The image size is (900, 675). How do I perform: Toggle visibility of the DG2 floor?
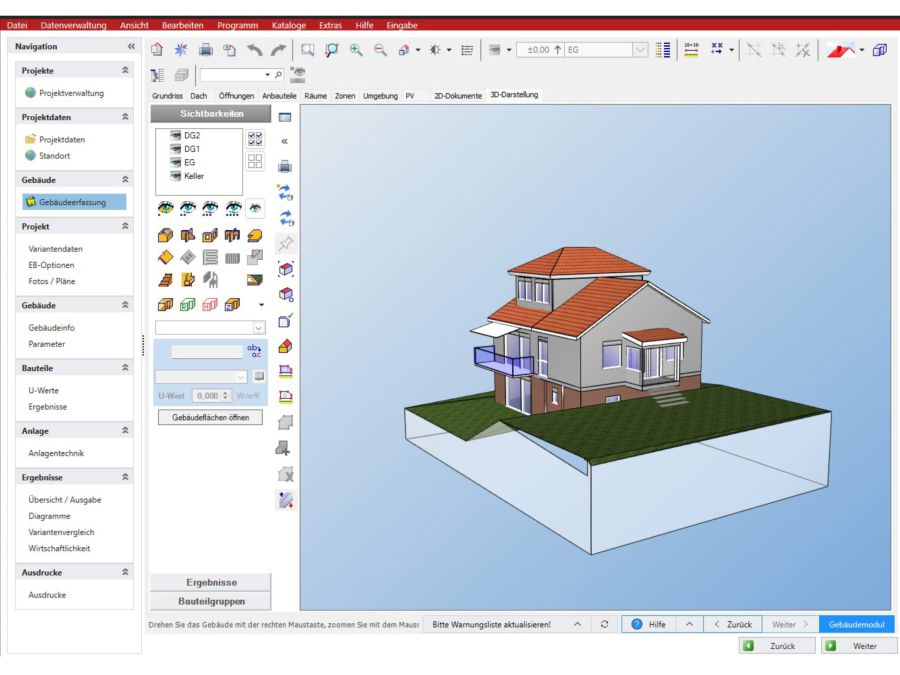tap(175, 135)
